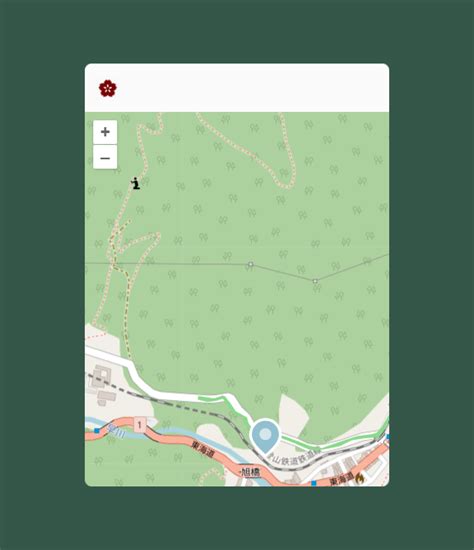Click the blue location pin marker
The height and width of the screenshot is (550, 474).
point(266,436)
